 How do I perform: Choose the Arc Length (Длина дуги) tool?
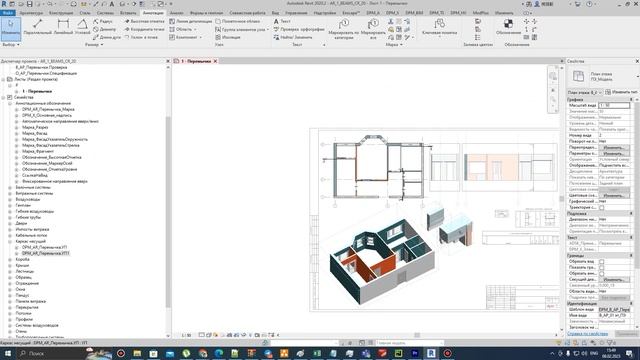click(107, 37)
